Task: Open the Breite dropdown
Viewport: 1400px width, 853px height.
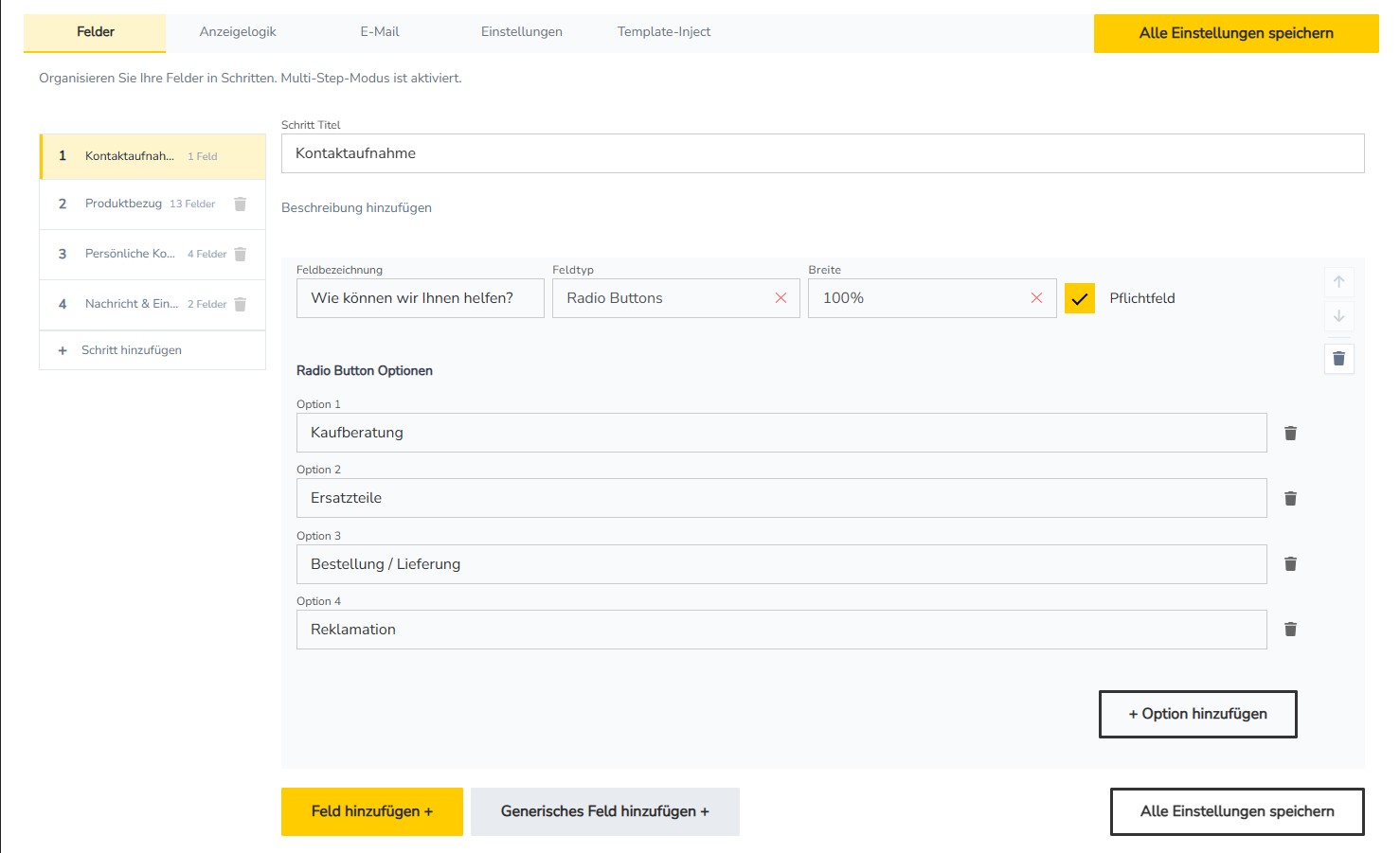Action: [932, 298]
